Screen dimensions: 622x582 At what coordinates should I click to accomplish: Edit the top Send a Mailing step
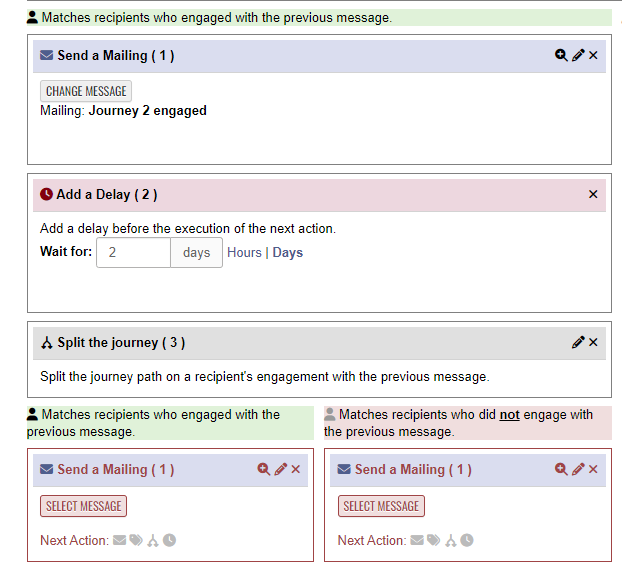578,55
